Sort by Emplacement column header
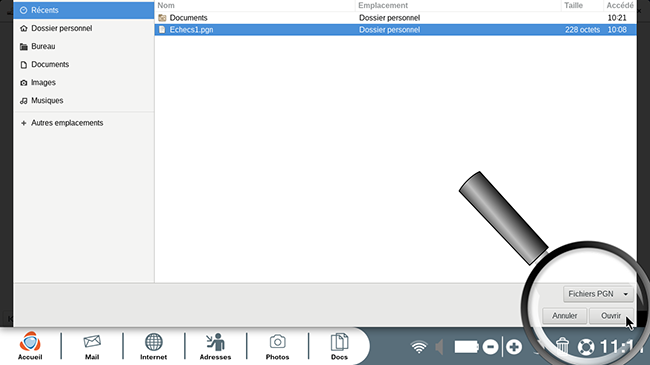650x365 pixels. pyautogui.click(x=458, y=5)
